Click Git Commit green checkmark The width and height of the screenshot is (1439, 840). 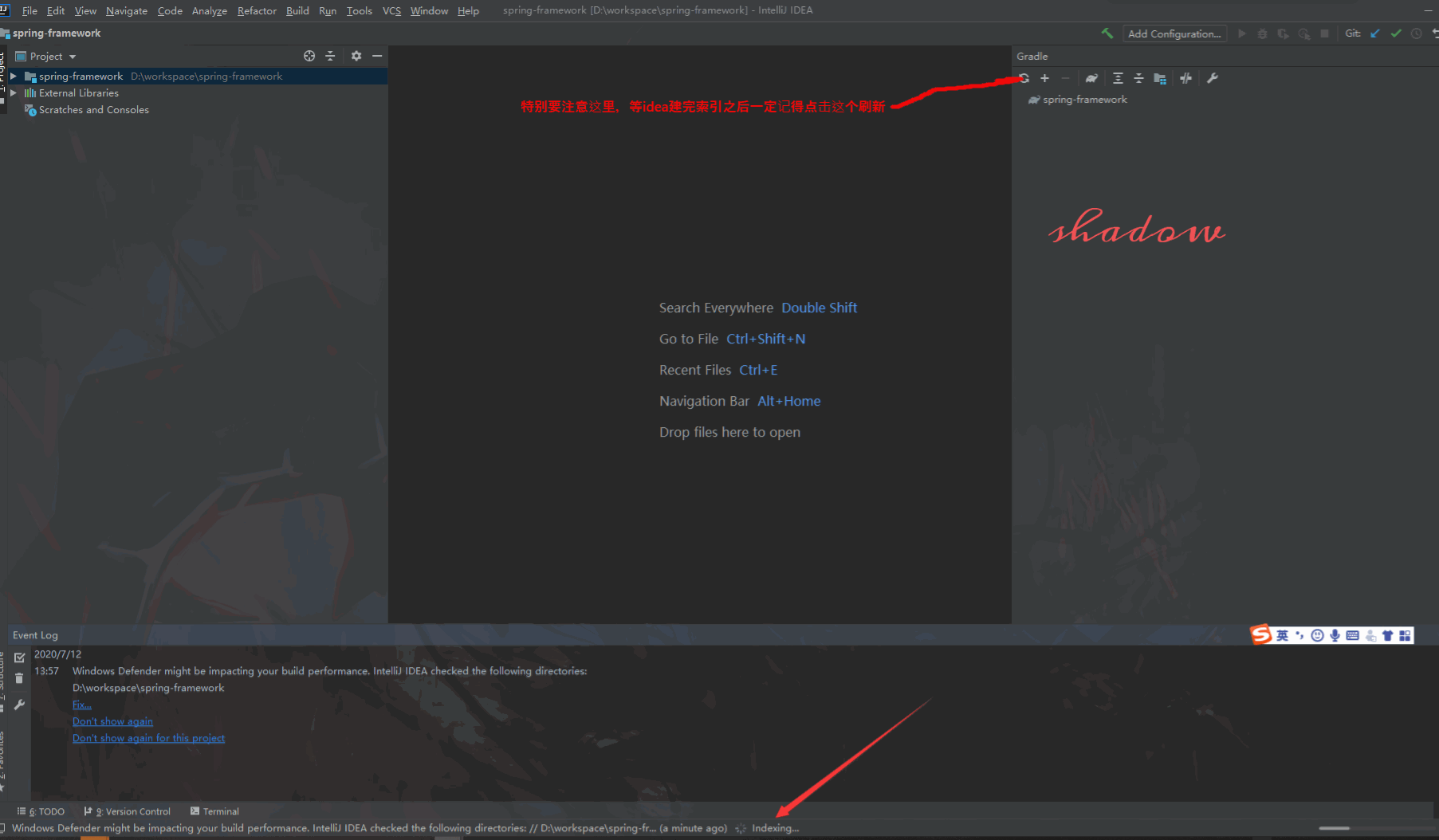[1396, 33]
